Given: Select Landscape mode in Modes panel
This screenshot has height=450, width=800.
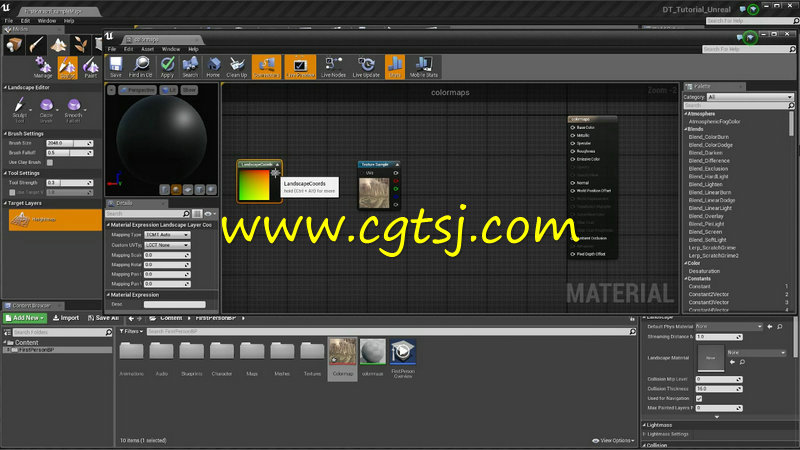Looking at the screenshot, I should [58, 45].
